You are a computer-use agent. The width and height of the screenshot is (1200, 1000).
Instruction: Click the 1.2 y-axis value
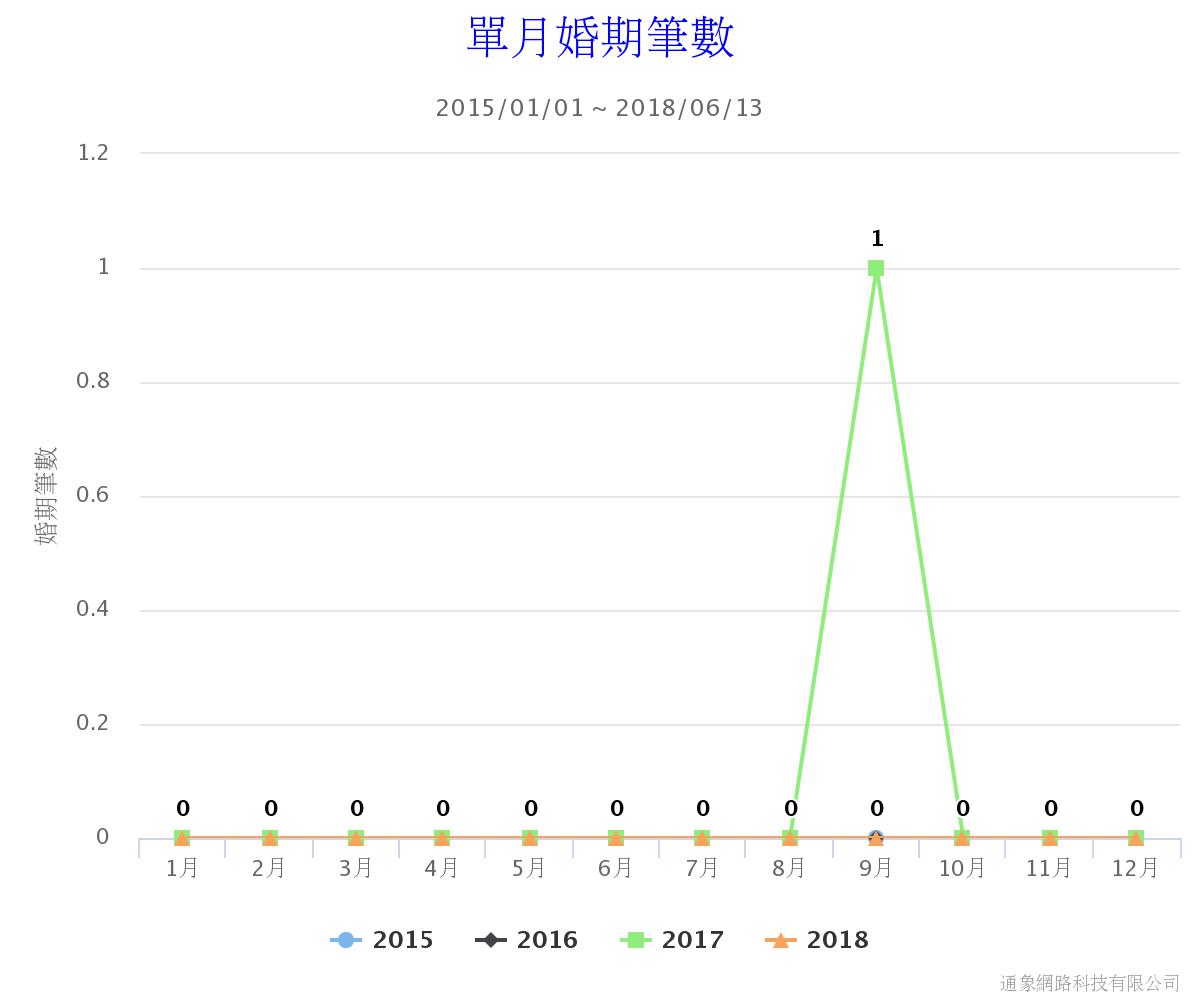(x=93, y=153)
